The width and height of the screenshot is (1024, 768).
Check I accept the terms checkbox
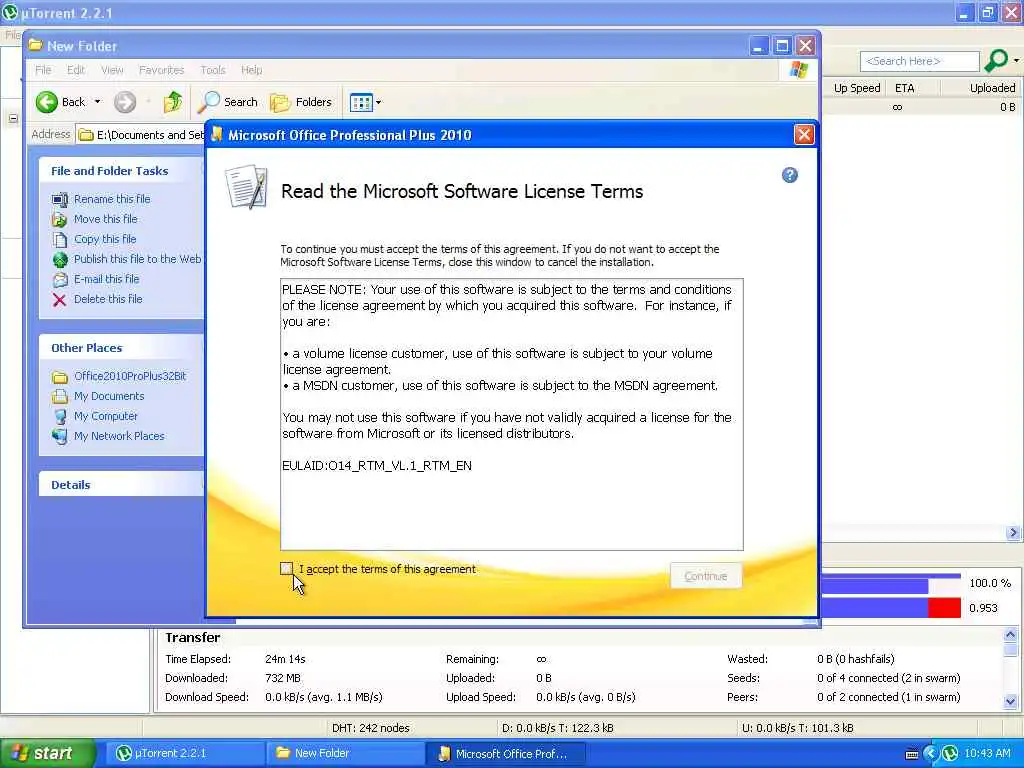(x=287, y=569)
